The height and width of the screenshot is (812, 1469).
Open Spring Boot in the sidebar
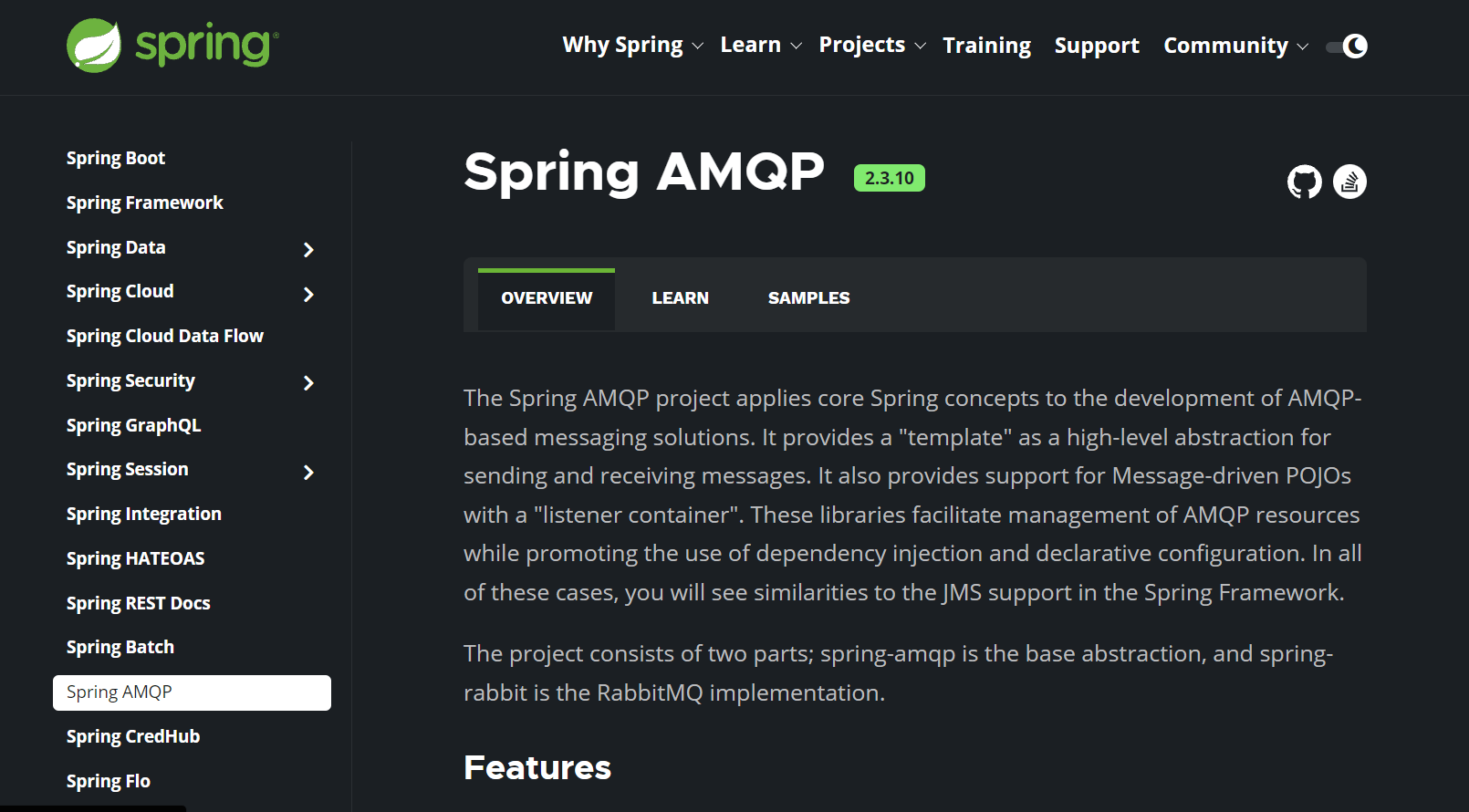[x=116, y=159]
